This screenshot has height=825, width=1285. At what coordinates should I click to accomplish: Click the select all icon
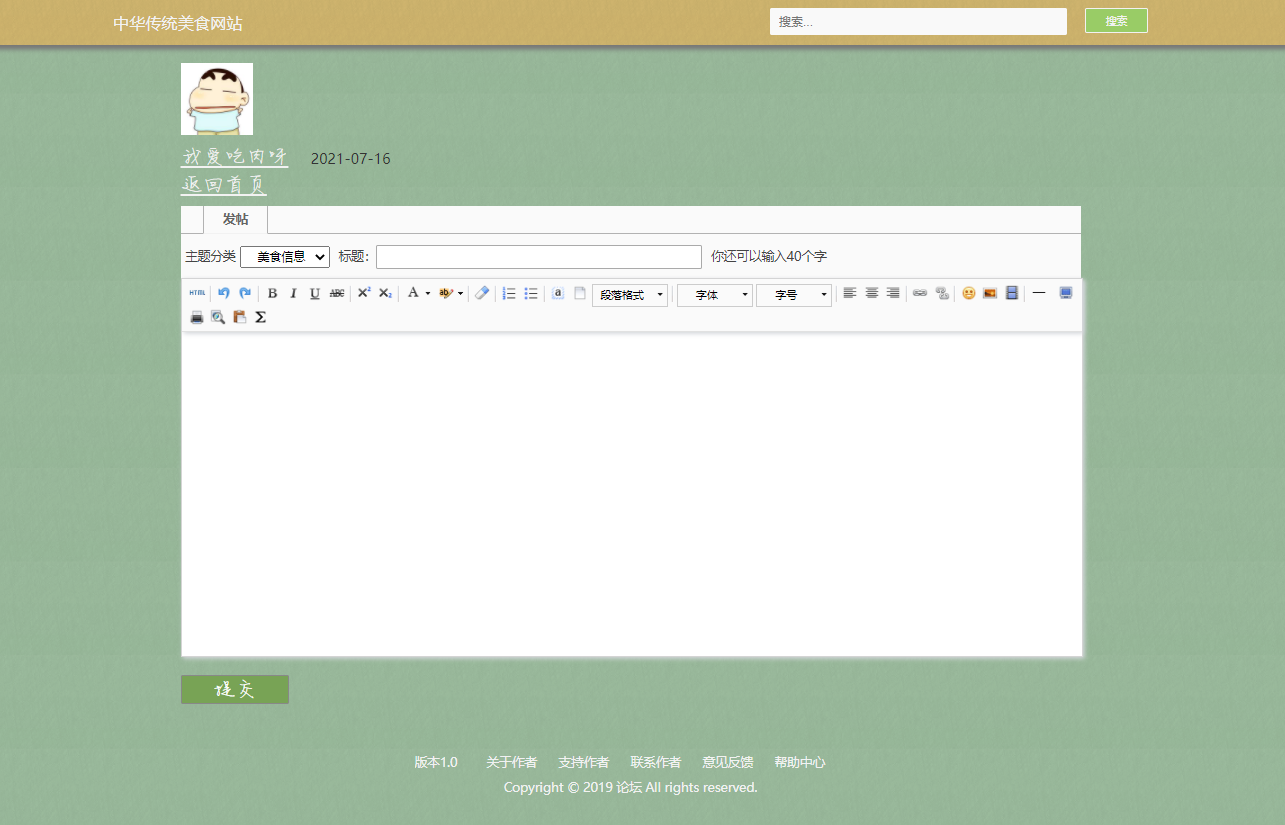coord(558,293)
